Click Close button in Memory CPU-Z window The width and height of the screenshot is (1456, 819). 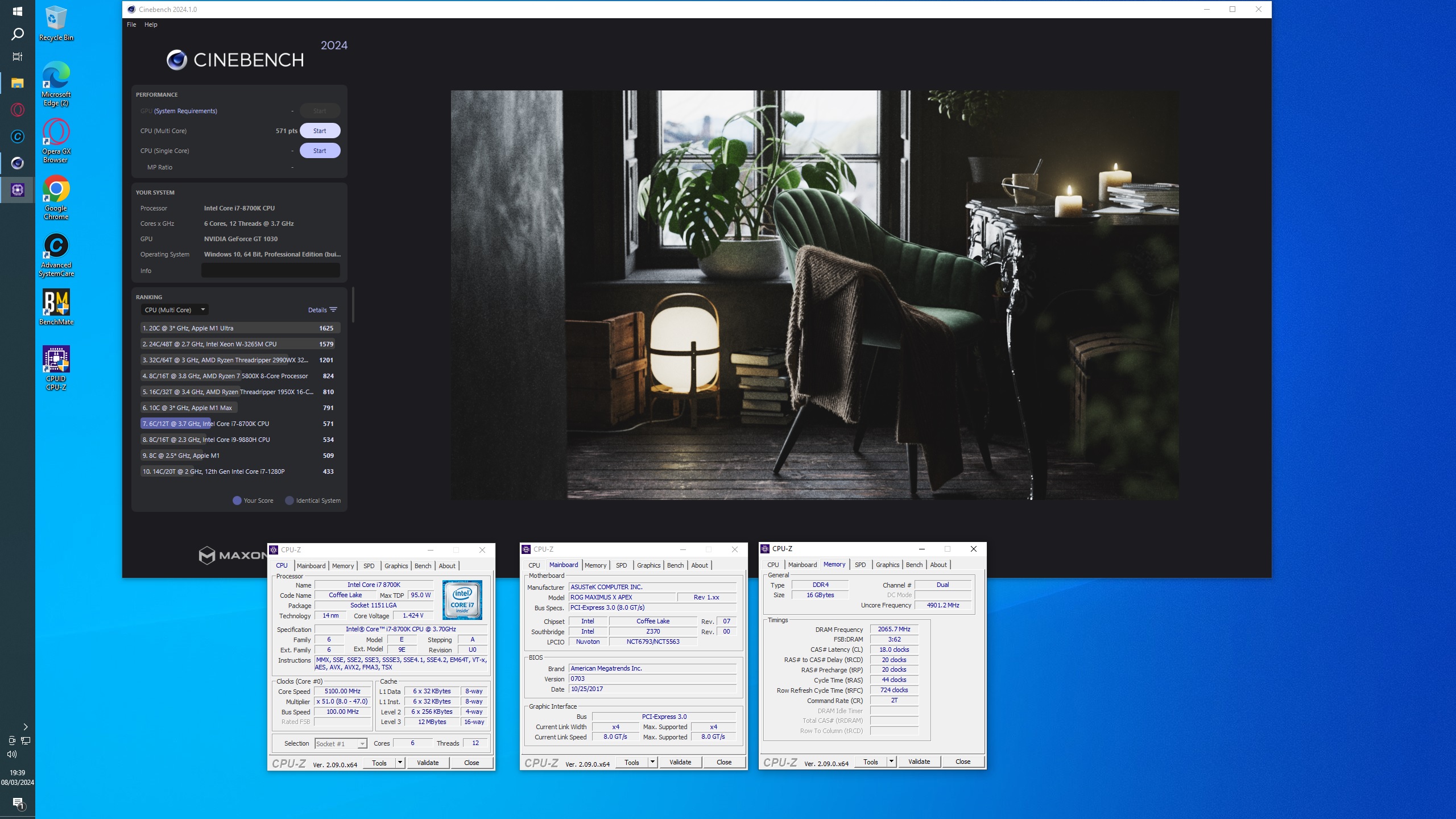pyautogui.click(x=963, y=762)
